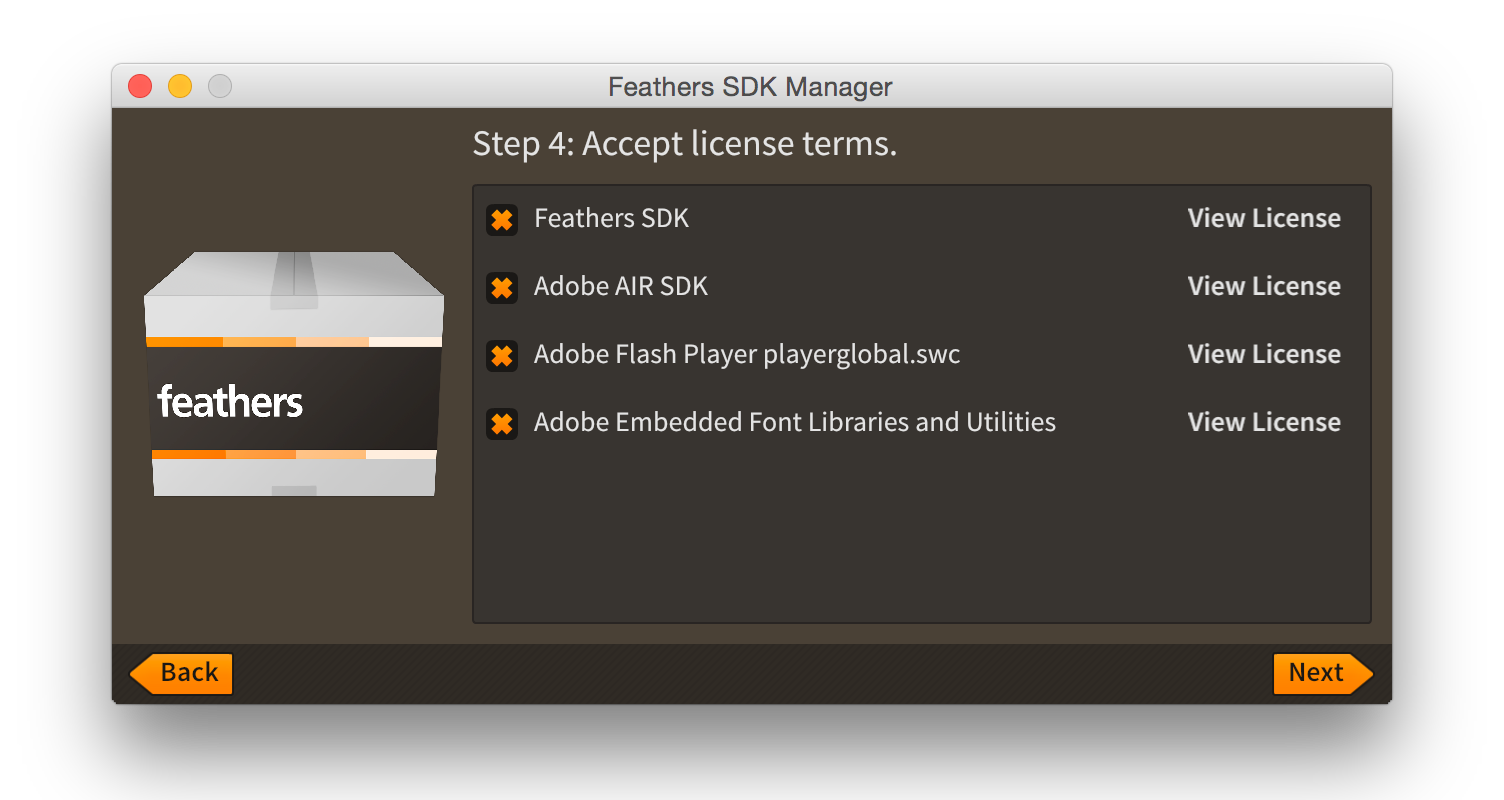This screenshot has height=800, width=1504.
Task: Click the Feathers box logo image
Action: 294,373
